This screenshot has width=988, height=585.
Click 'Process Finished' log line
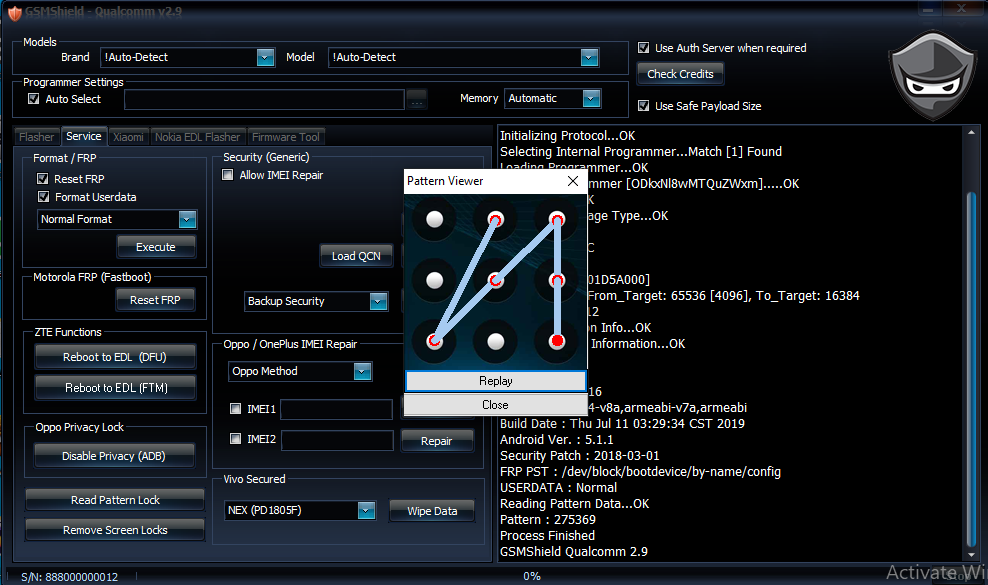(547, 536)
